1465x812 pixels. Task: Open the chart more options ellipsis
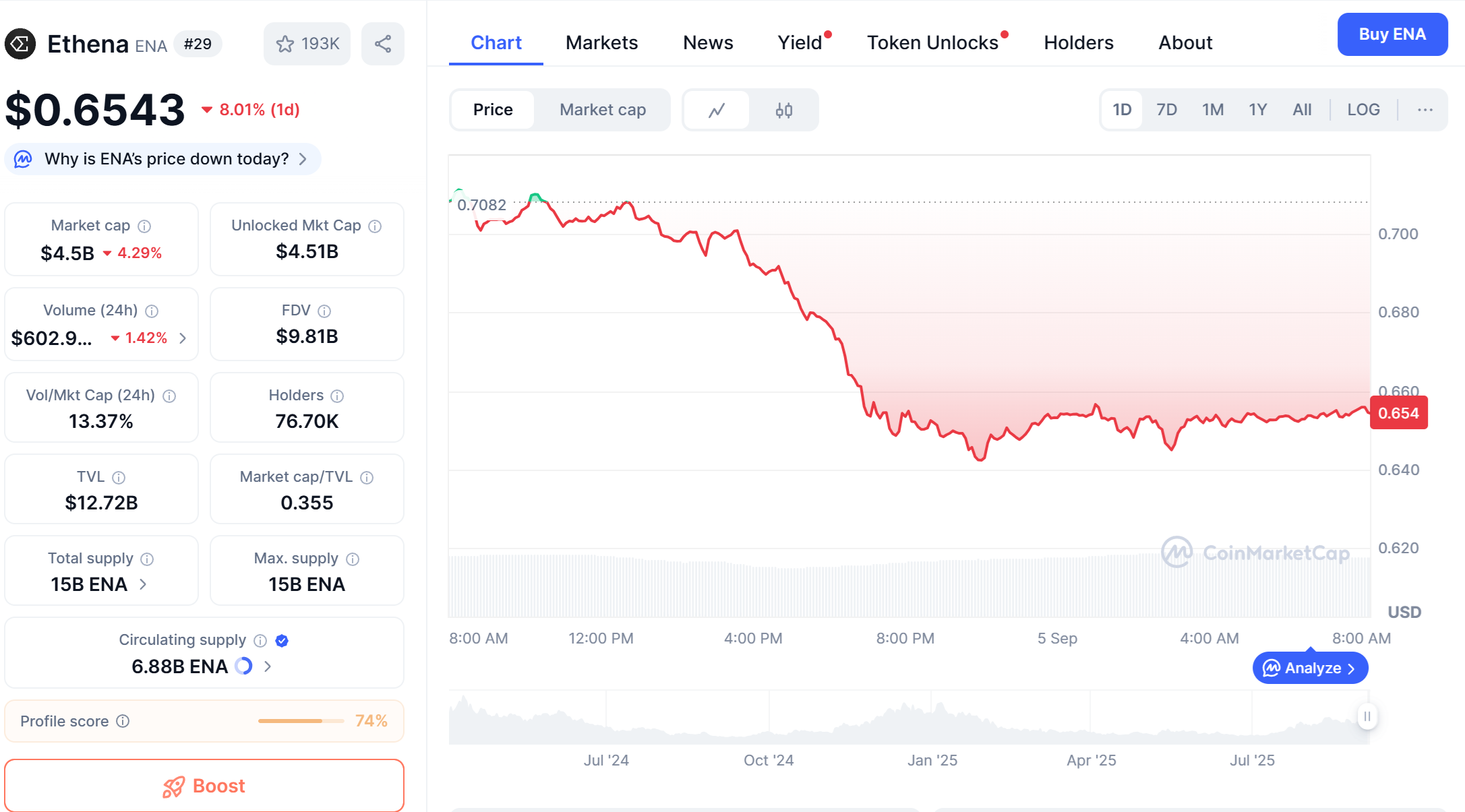1425,110
